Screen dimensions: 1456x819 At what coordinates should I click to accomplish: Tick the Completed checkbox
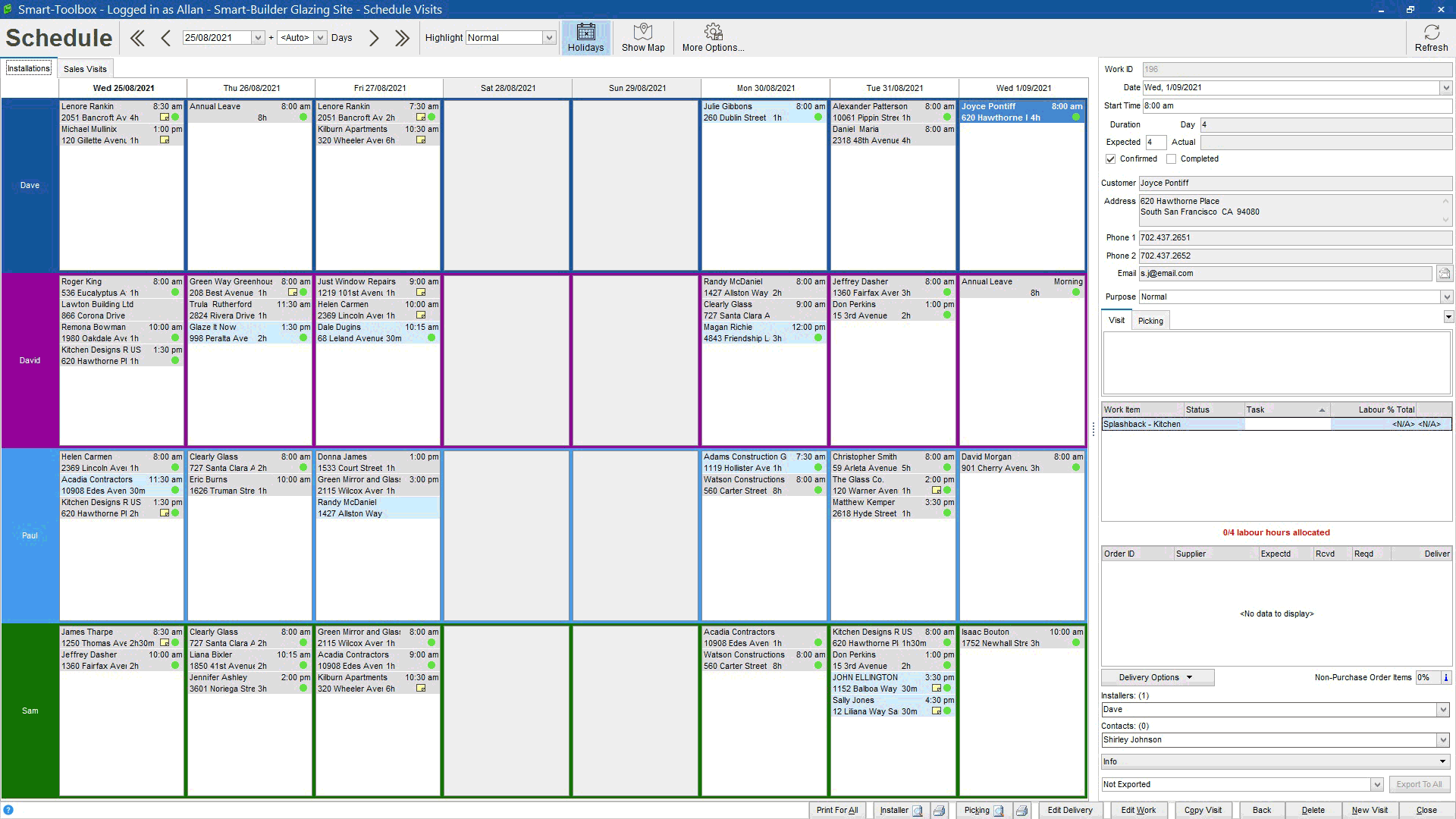click(x=1171, y=159)
